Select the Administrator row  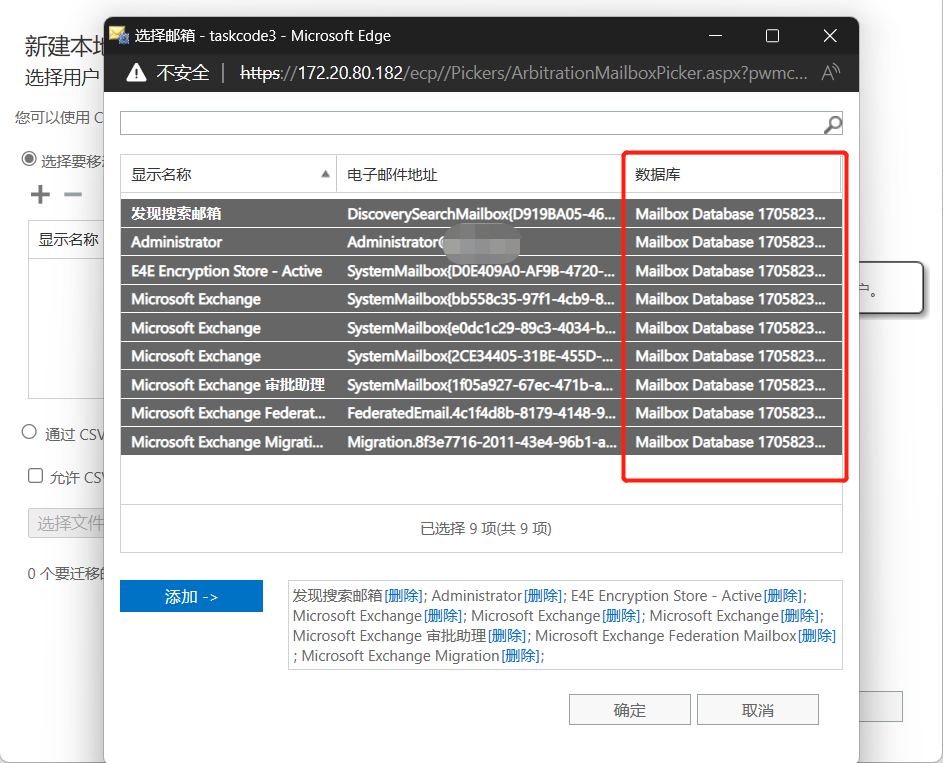[x=481, y=242]
